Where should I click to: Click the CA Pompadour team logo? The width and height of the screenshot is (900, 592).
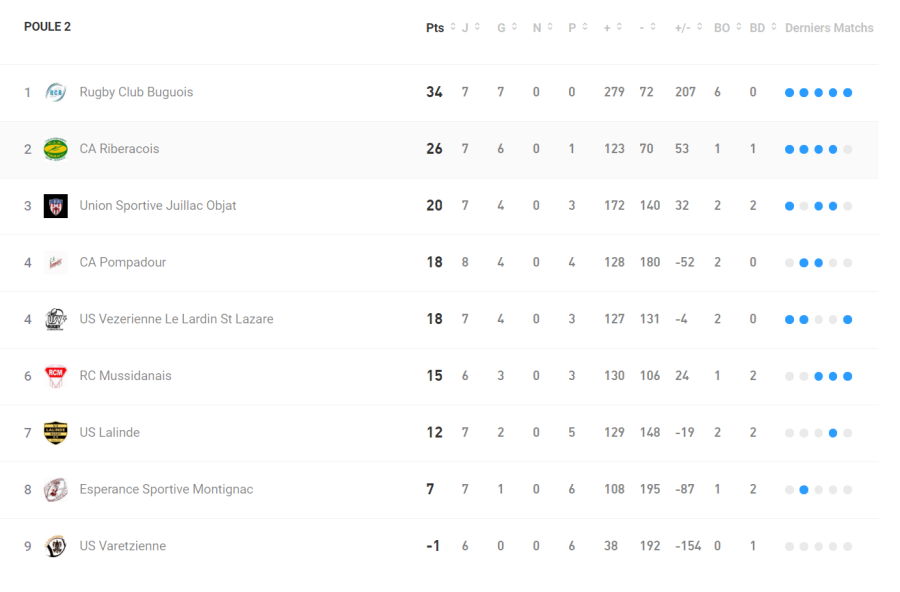tap(56, 263)
